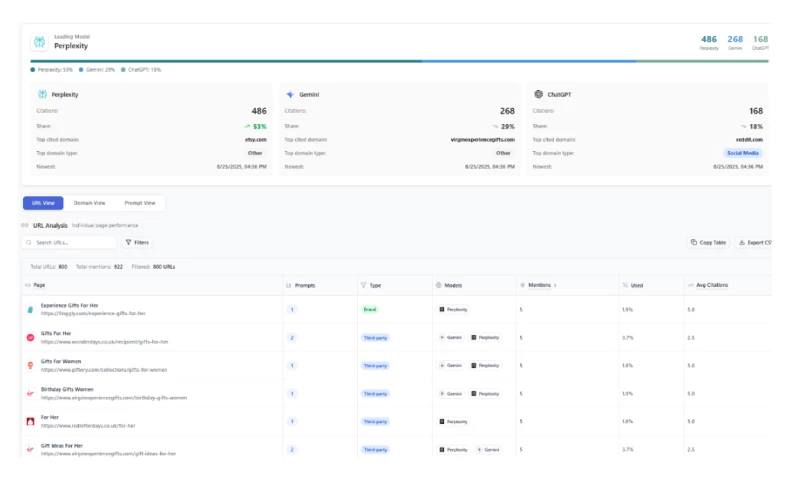This screenshot has height=480, width=800.
Task: Click the Prompts column header icon
Action: point(289,286)
